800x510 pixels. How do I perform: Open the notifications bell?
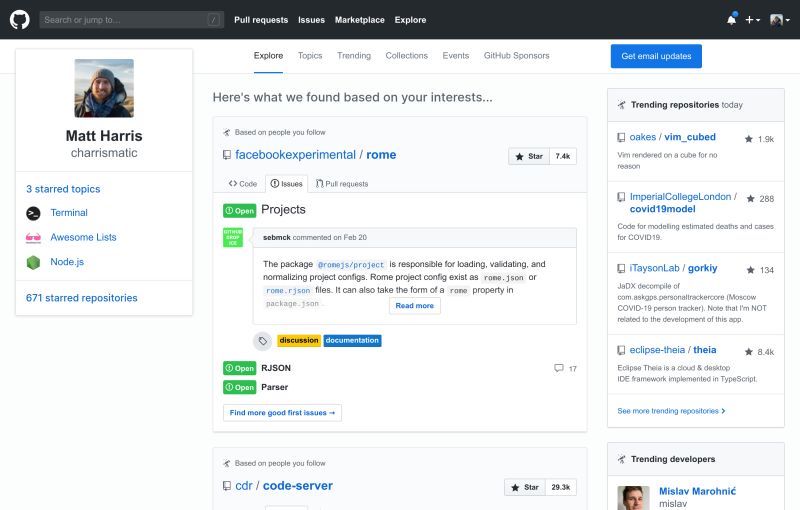coord(732,20)
